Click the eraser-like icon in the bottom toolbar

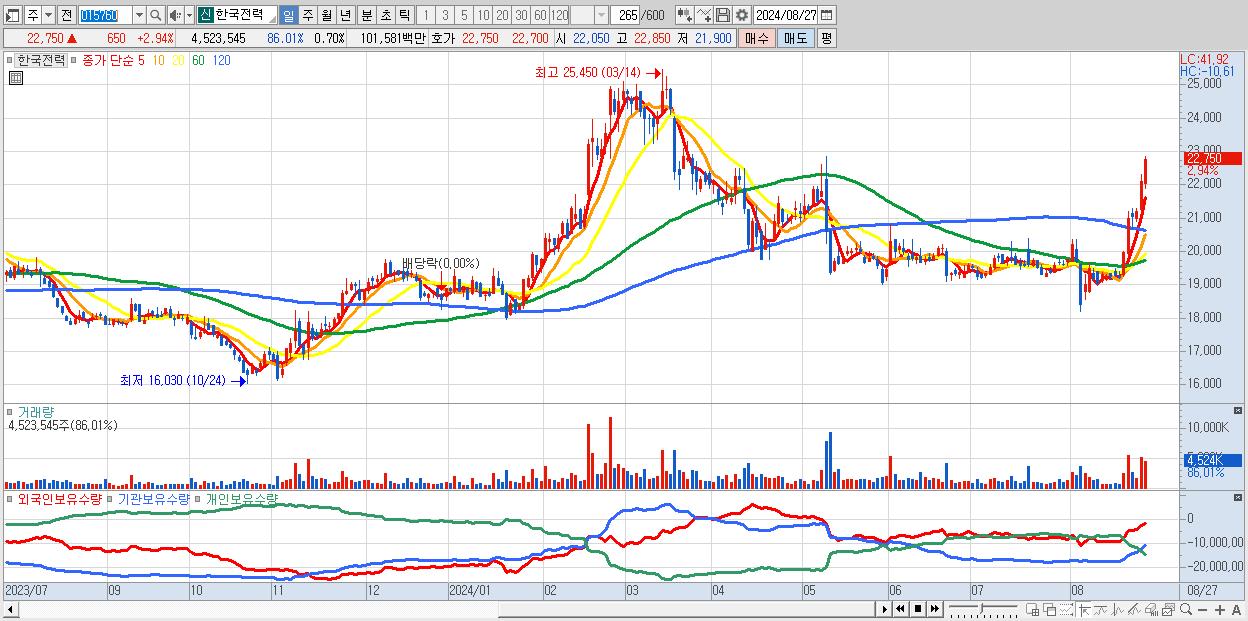1151,609
